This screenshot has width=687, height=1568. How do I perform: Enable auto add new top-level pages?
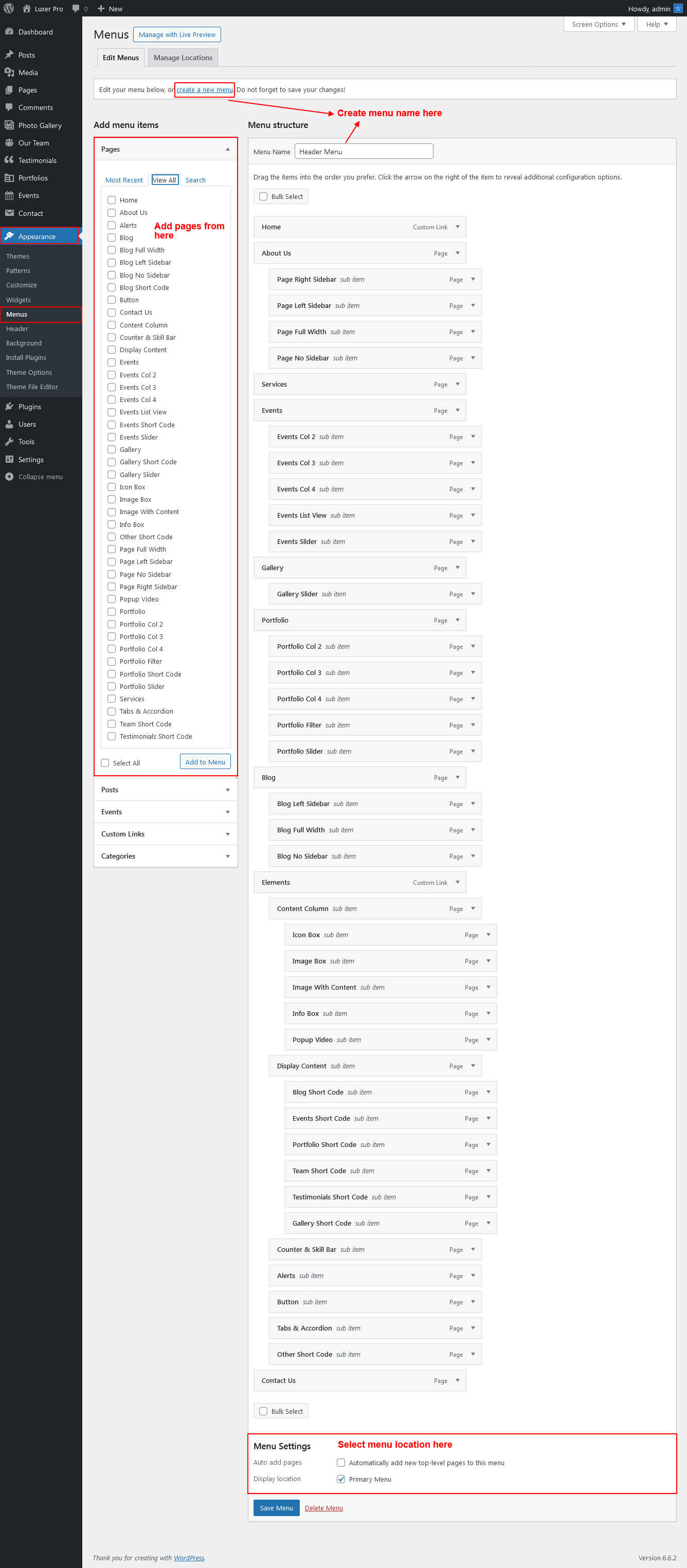click(341, 1463)
